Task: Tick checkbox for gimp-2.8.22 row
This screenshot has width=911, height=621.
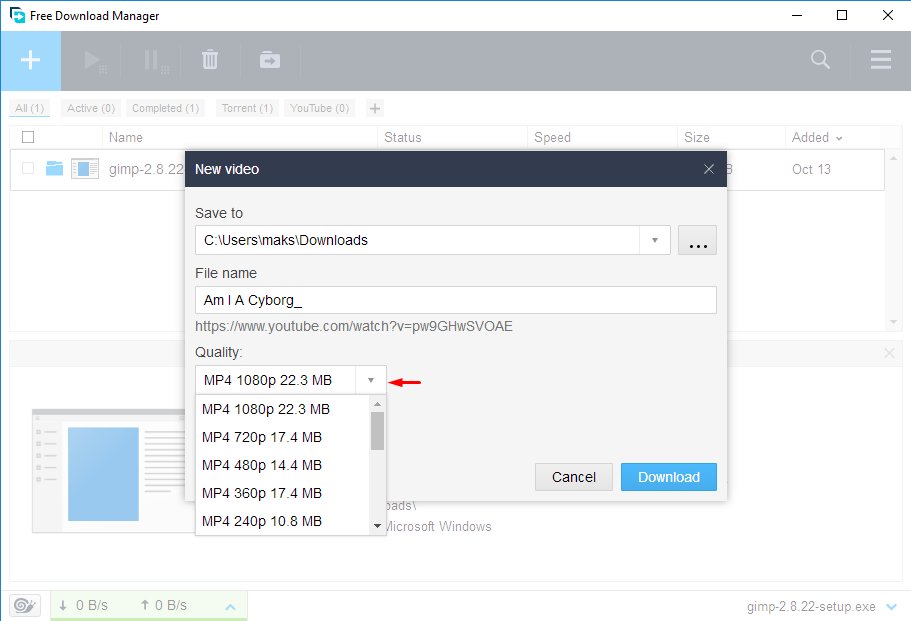Action: coord(28,168)
